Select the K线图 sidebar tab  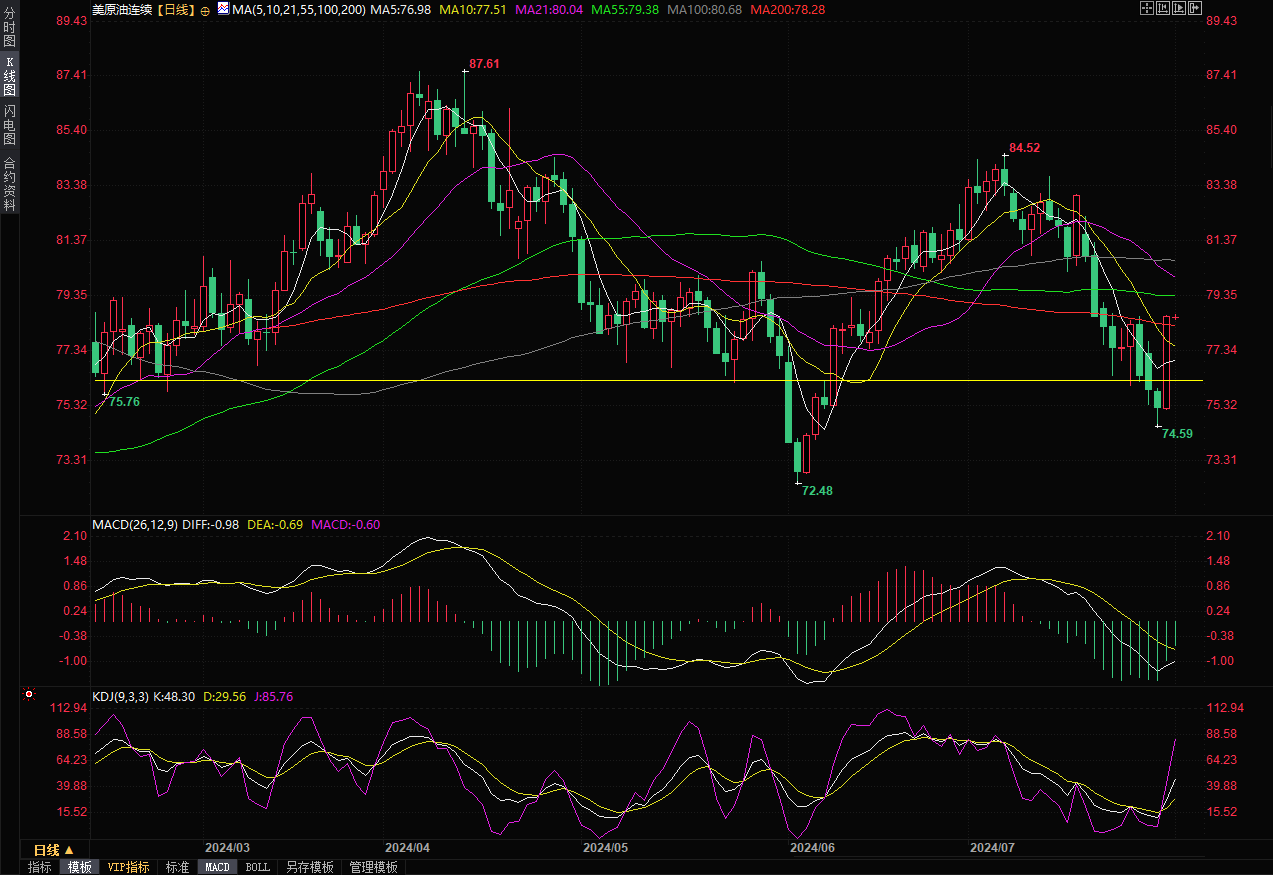(x=9, y=76)
